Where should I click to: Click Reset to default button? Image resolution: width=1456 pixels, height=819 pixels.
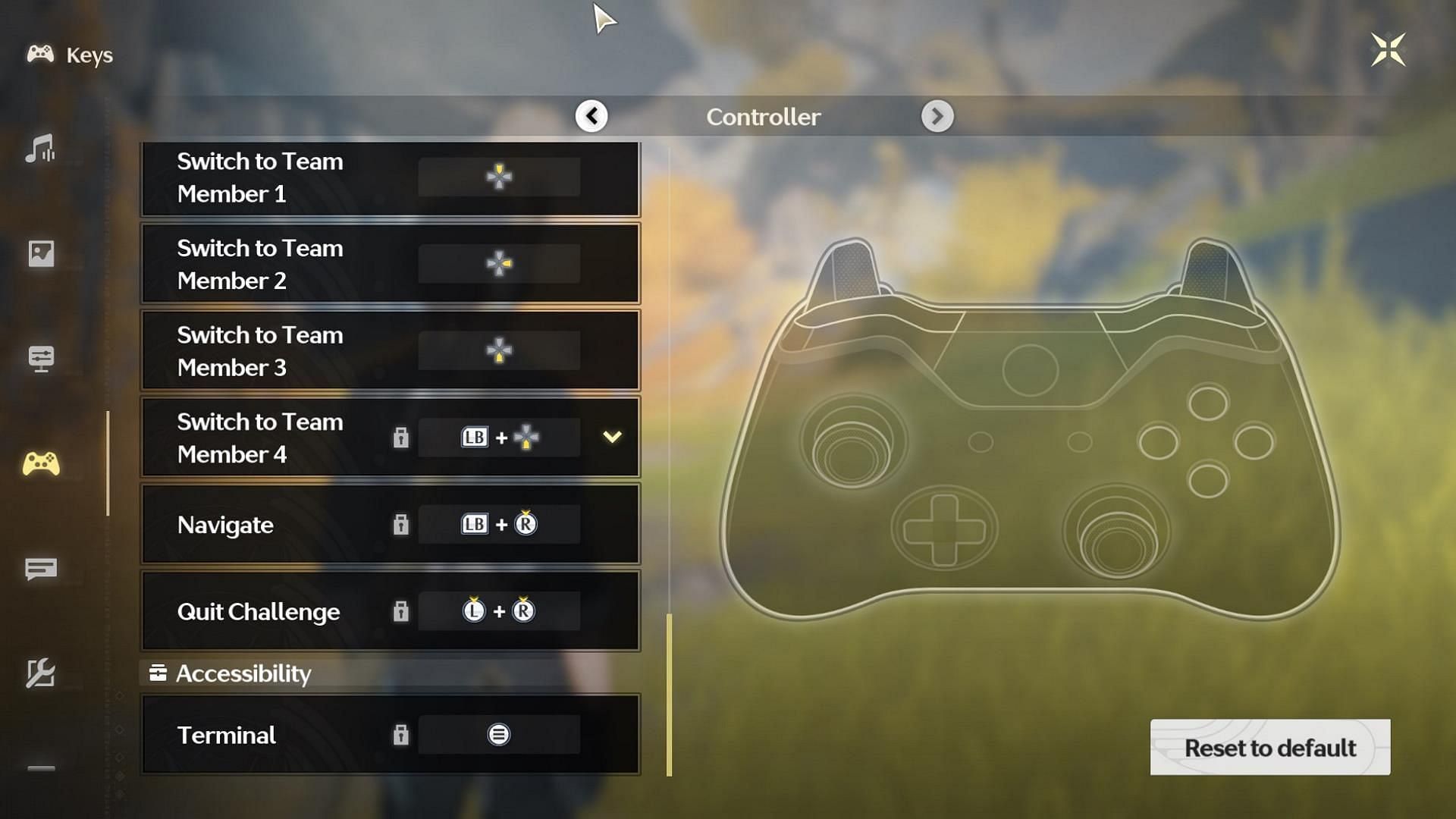pos(1269,747)
